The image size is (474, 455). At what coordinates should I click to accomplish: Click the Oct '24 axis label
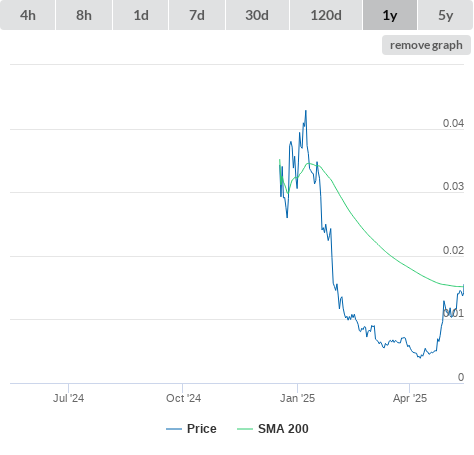183,398
